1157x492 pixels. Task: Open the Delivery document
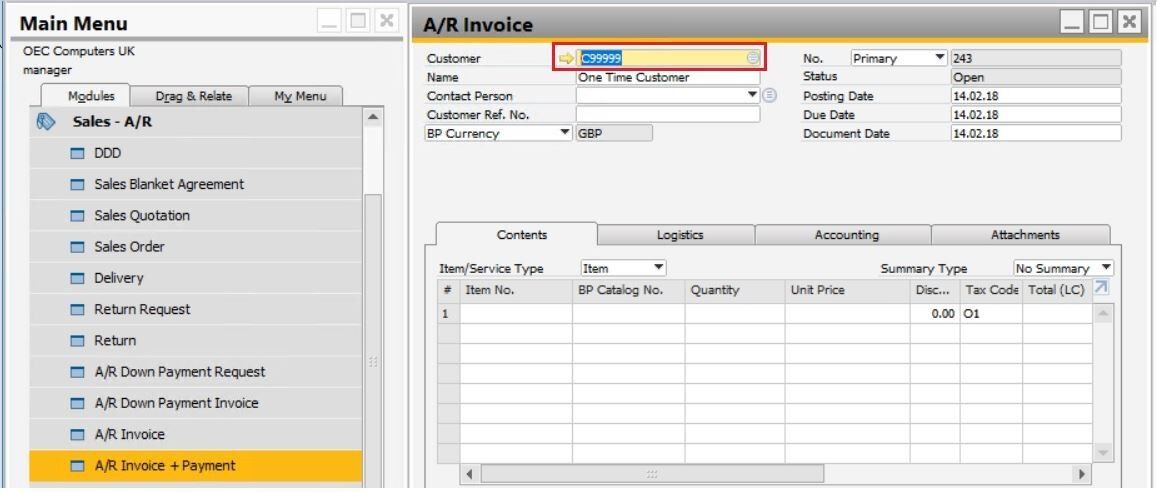(x=196, y=278)
